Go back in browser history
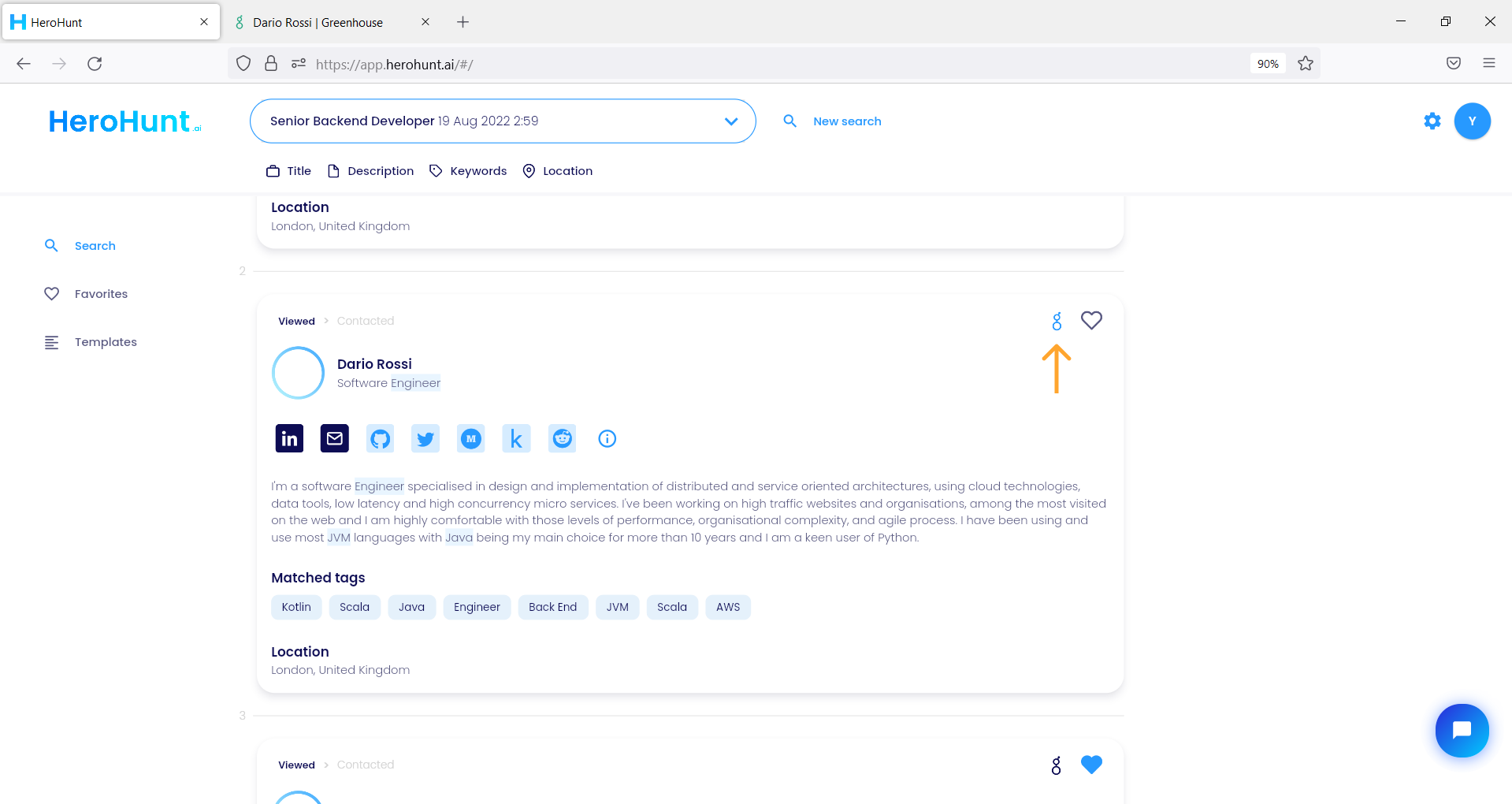Image resolution: width=1512 pixels, height=804 pixels. 24,64
